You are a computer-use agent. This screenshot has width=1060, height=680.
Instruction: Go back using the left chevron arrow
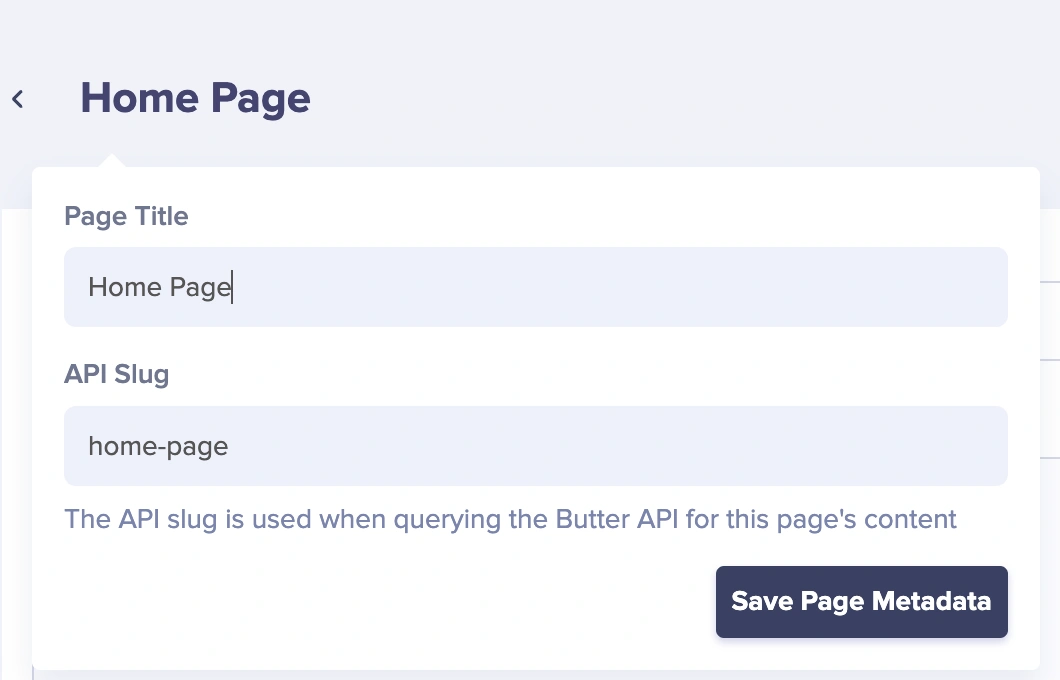18,99
